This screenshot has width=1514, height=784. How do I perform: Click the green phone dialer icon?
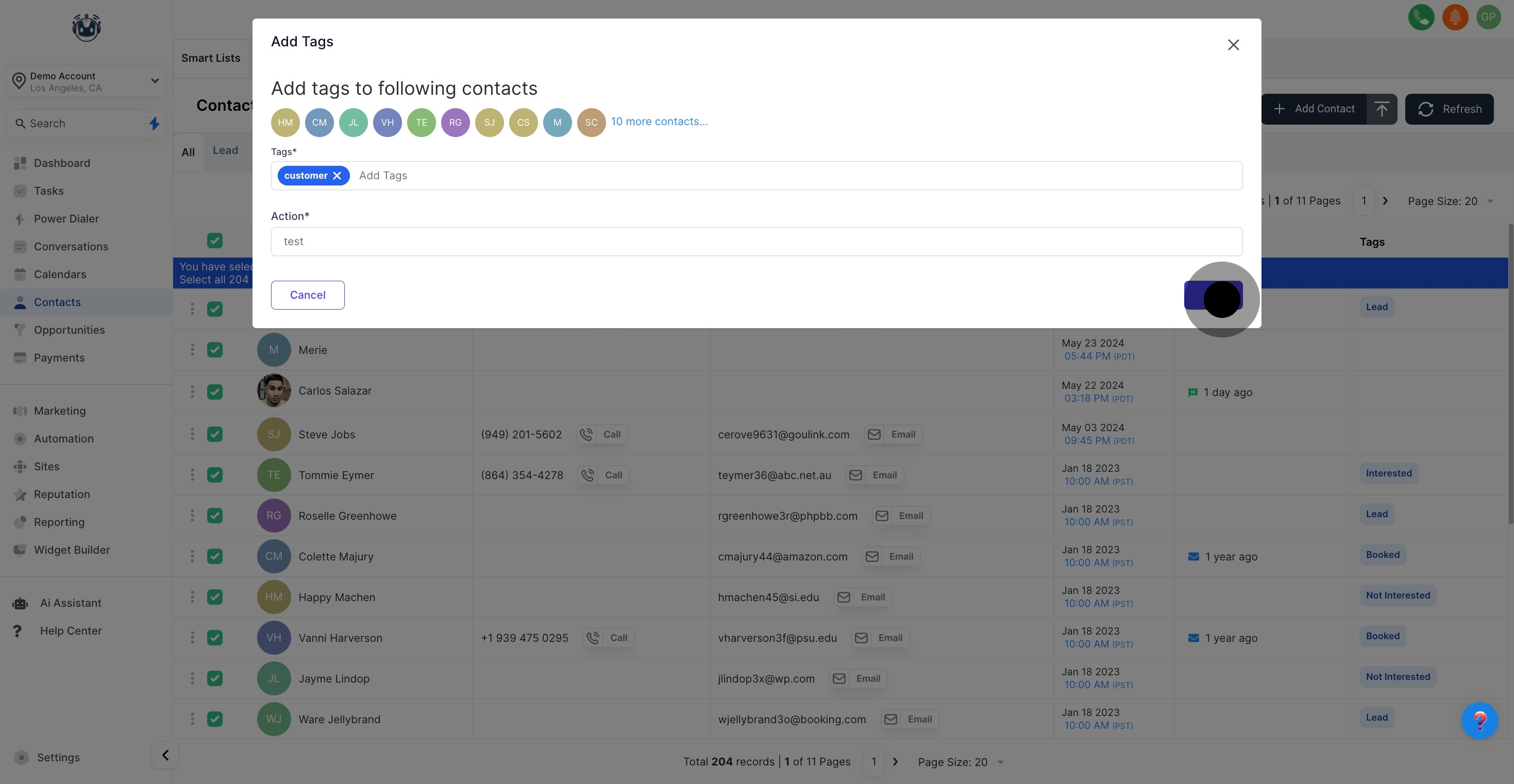click(x=1421, y=17)
